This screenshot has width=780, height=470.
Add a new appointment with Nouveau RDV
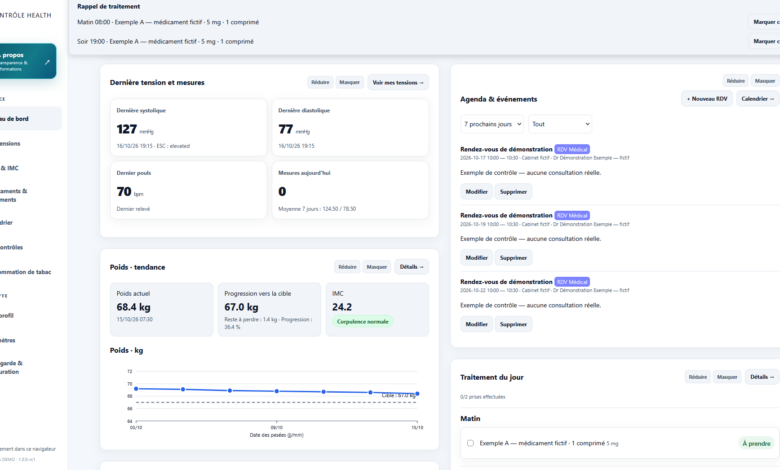(707, 99)
